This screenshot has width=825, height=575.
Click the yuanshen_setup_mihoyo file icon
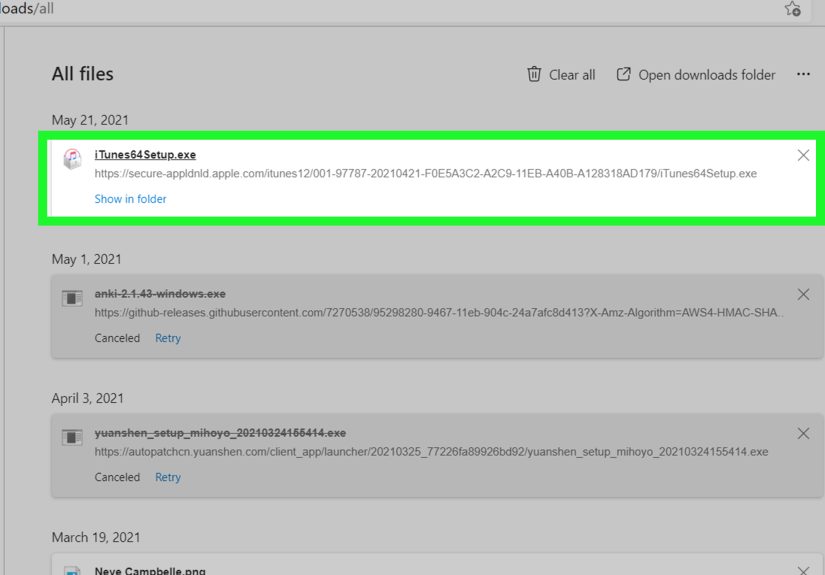72,437
